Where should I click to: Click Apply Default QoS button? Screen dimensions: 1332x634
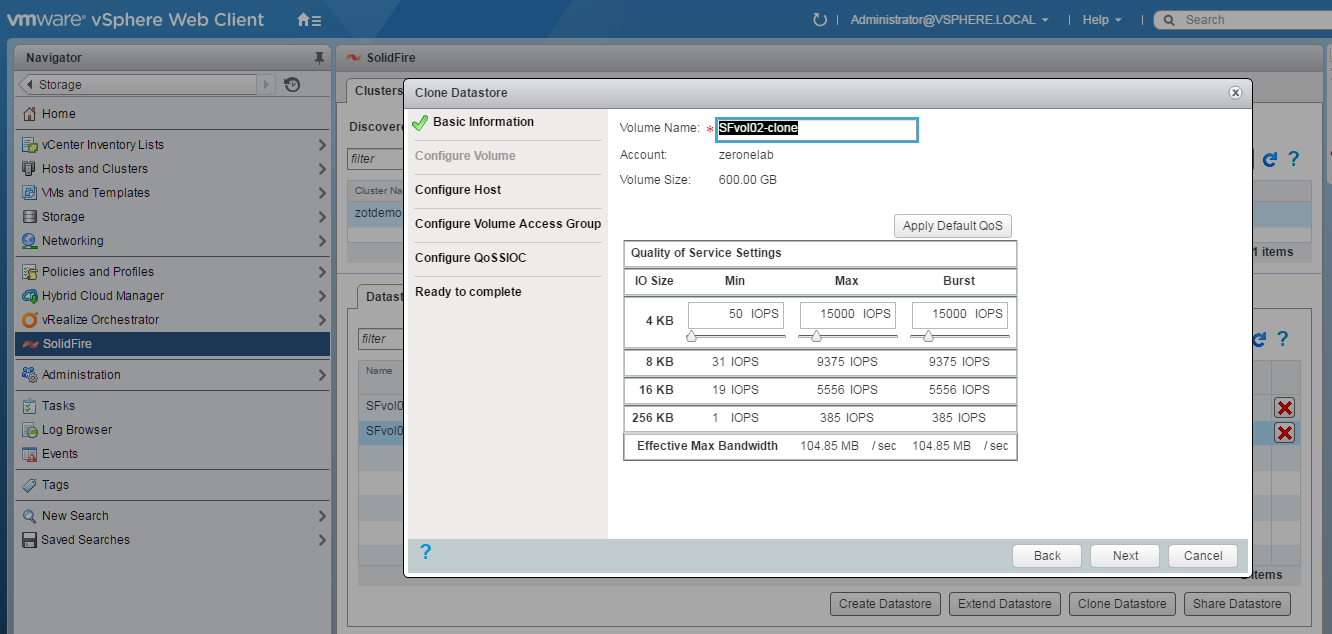(x=953, y=226)
